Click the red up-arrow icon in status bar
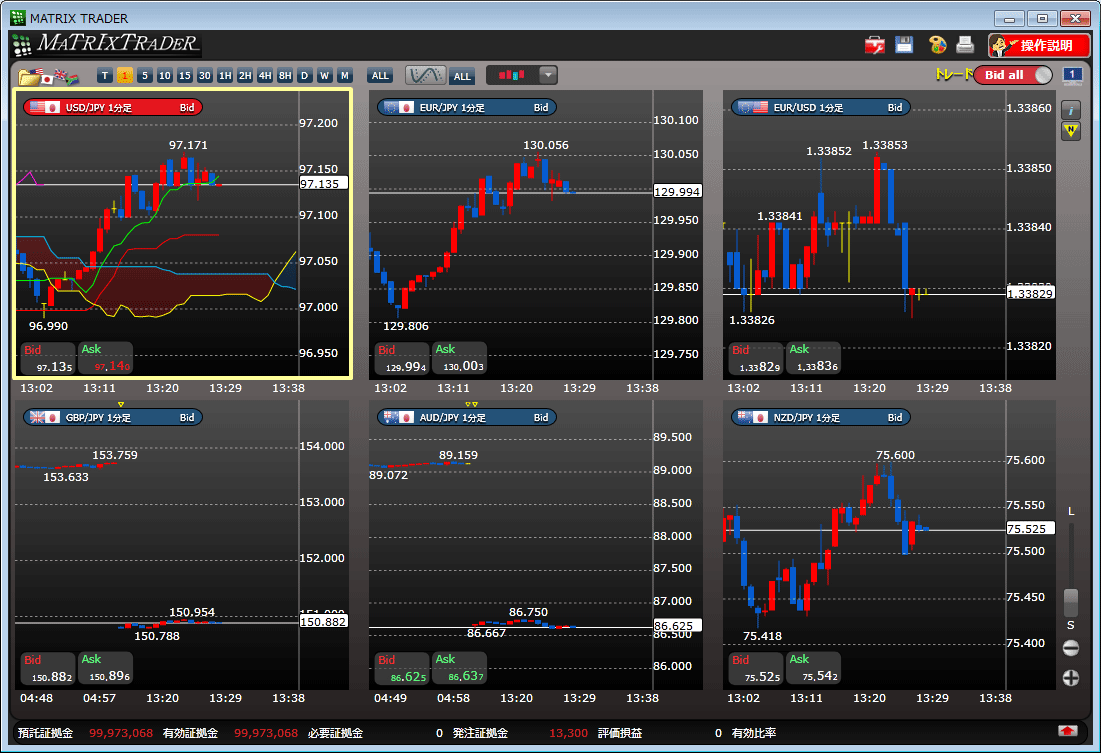This screenshot has height=753, width=1101. [1067, 732]
